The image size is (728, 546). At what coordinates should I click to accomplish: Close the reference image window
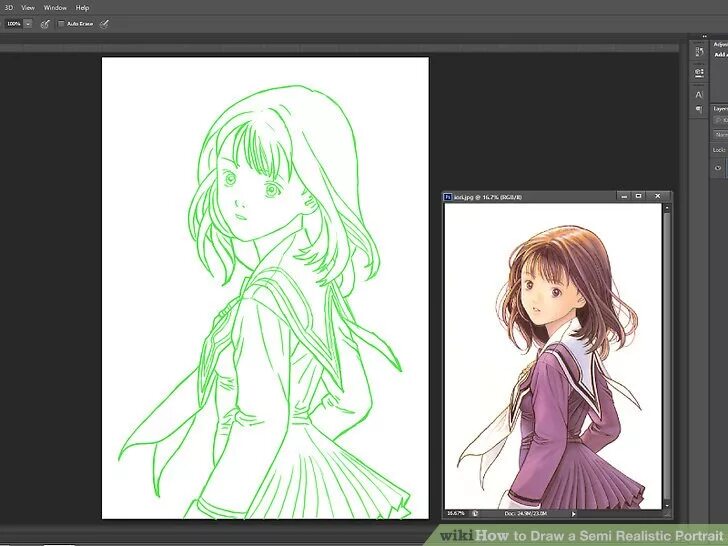(657, 196)
